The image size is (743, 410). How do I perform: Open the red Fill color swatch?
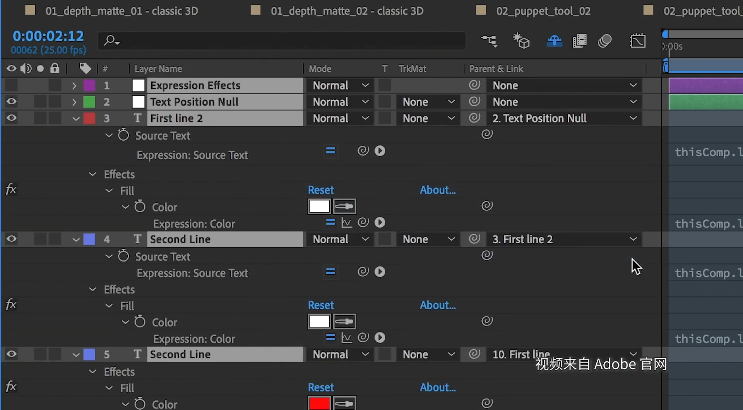click(319, 403)
